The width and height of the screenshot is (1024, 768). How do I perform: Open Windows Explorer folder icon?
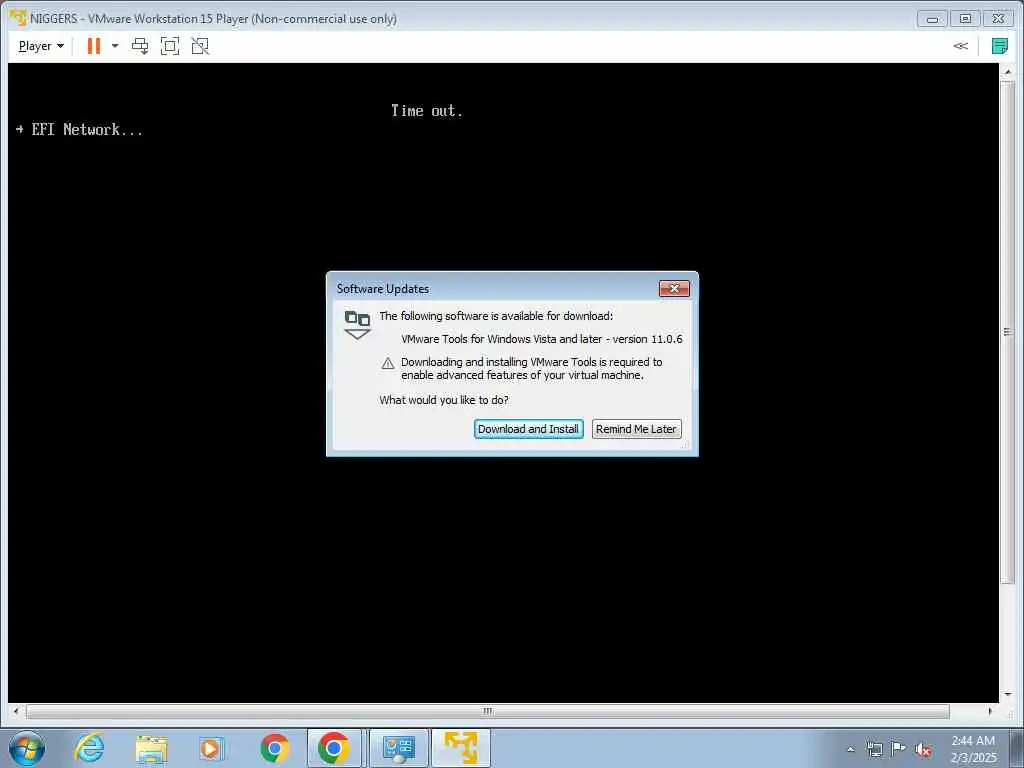coord(152,748)
